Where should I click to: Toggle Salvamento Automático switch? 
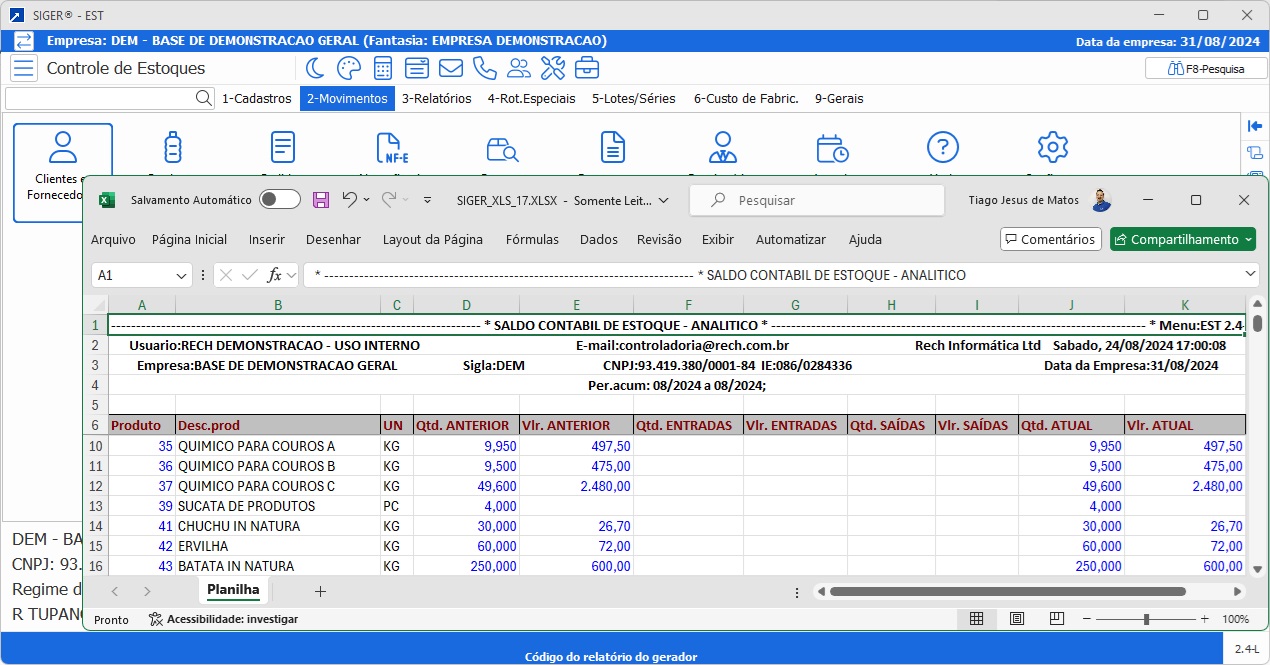(279, 200)
